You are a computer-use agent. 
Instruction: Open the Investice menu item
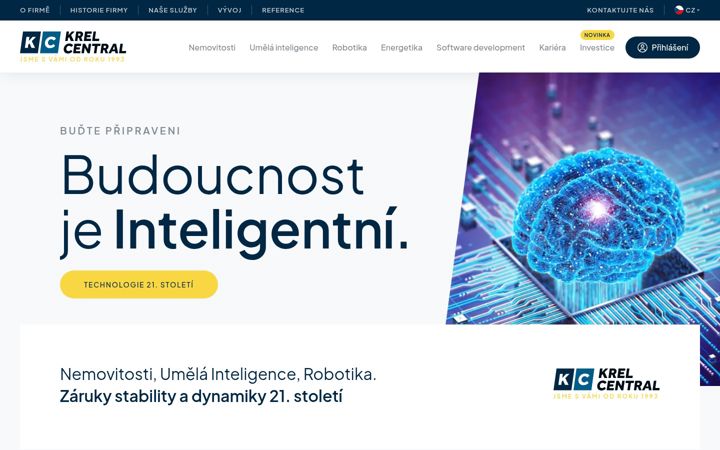597,48
